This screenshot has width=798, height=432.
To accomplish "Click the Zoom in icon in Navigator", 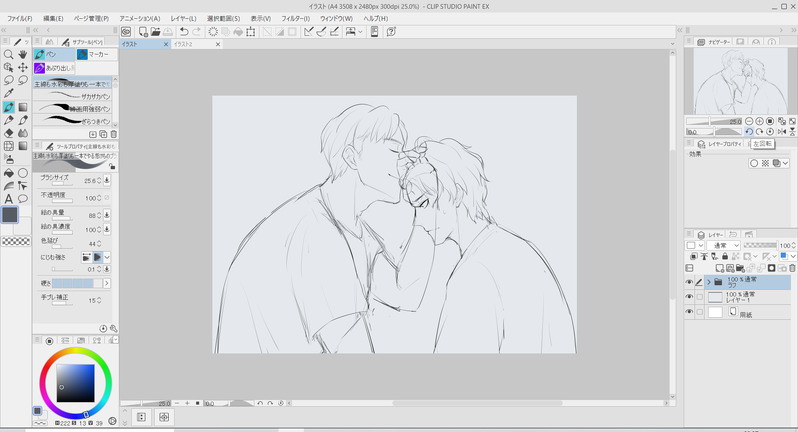I will tap(759, 121).
